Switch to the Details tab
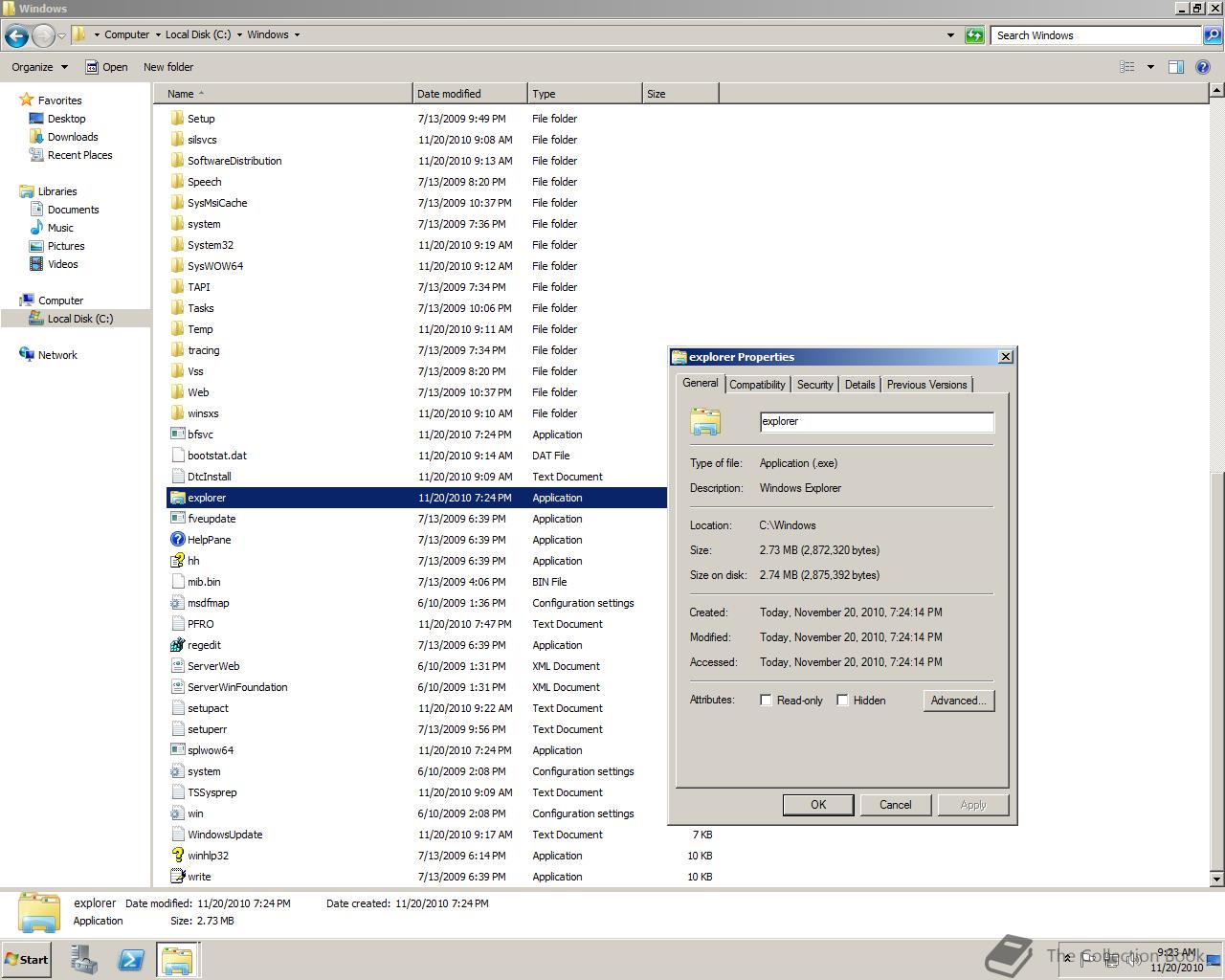The height and width of the screenshot is (980, 1225). 859,385
